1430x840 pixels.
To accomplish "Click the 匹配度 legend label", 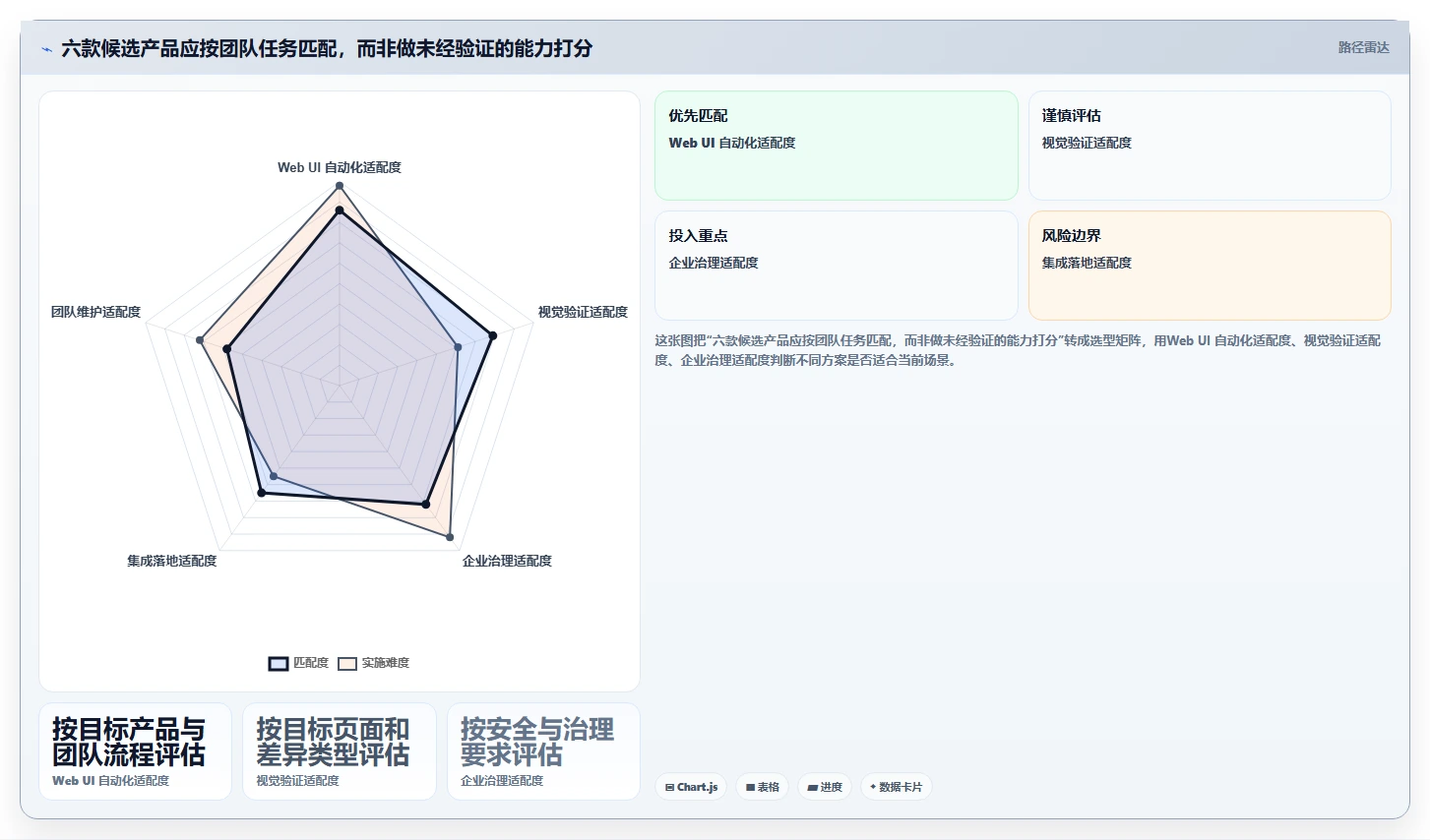I will point(311,663).
